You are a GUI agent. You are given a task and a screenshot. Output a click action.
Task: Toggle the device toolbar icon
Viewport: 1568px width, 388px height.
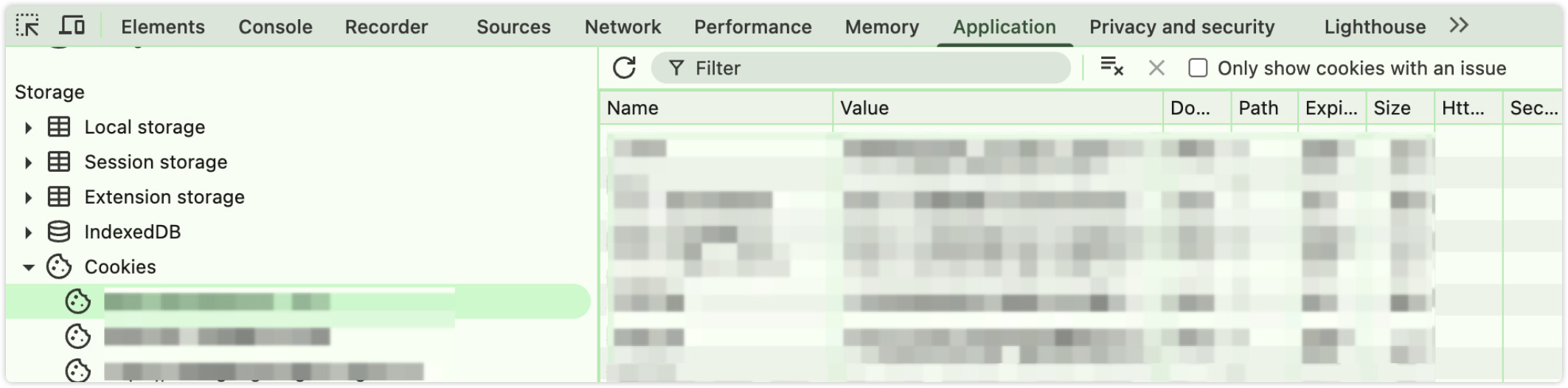[x=72, y=26]
